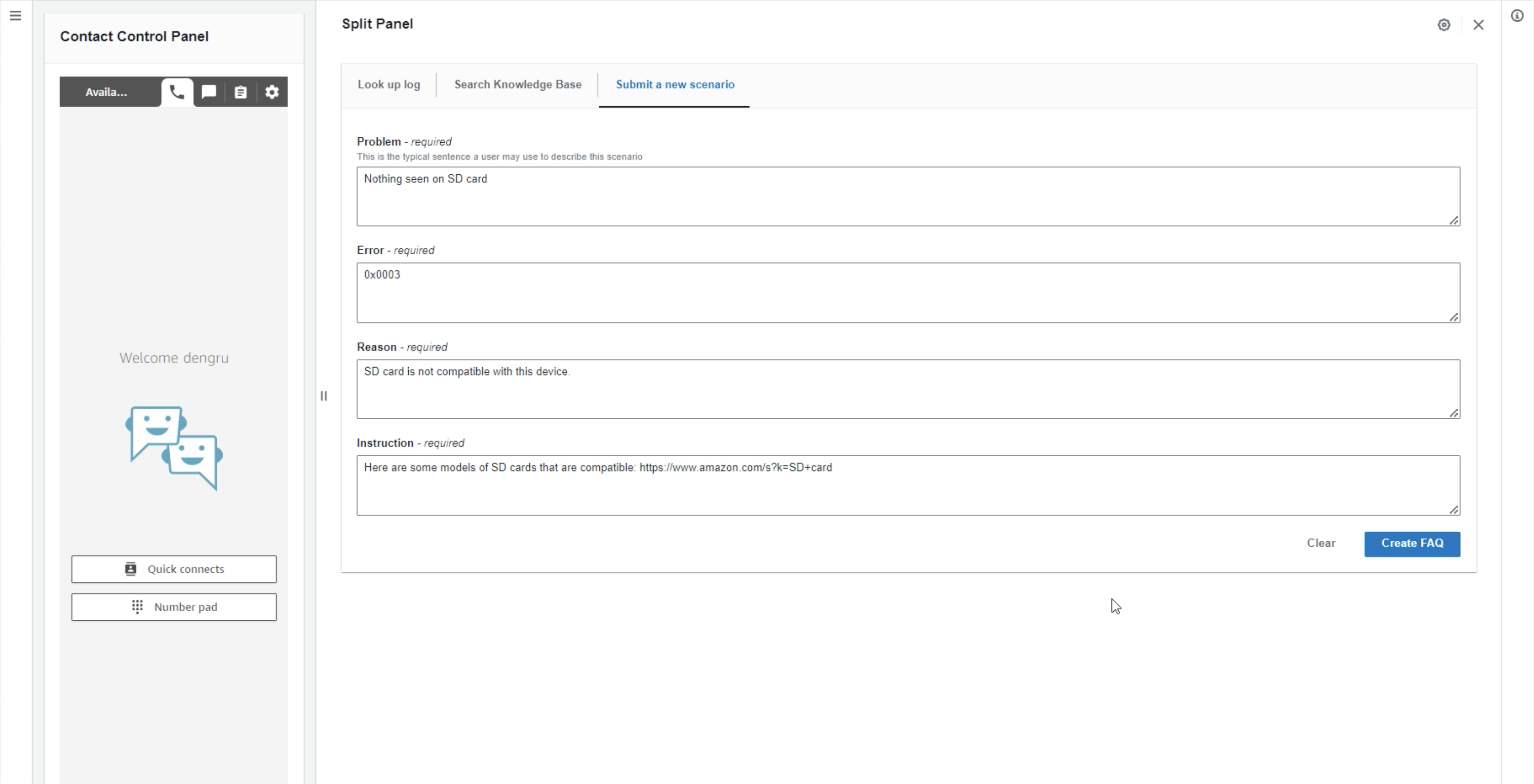Open the hamburger navigation menu
Viewport: 1534px width, 784px height.
pos(15,16)
